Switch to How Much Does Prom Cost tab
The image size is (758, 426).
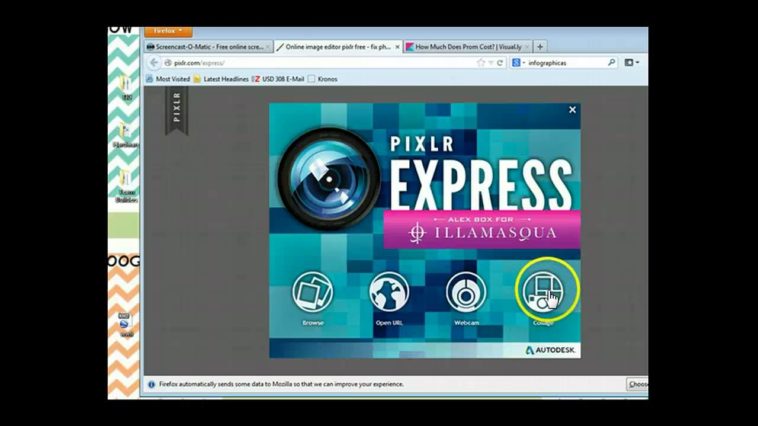pyautogui.click(x=466, y=46)
